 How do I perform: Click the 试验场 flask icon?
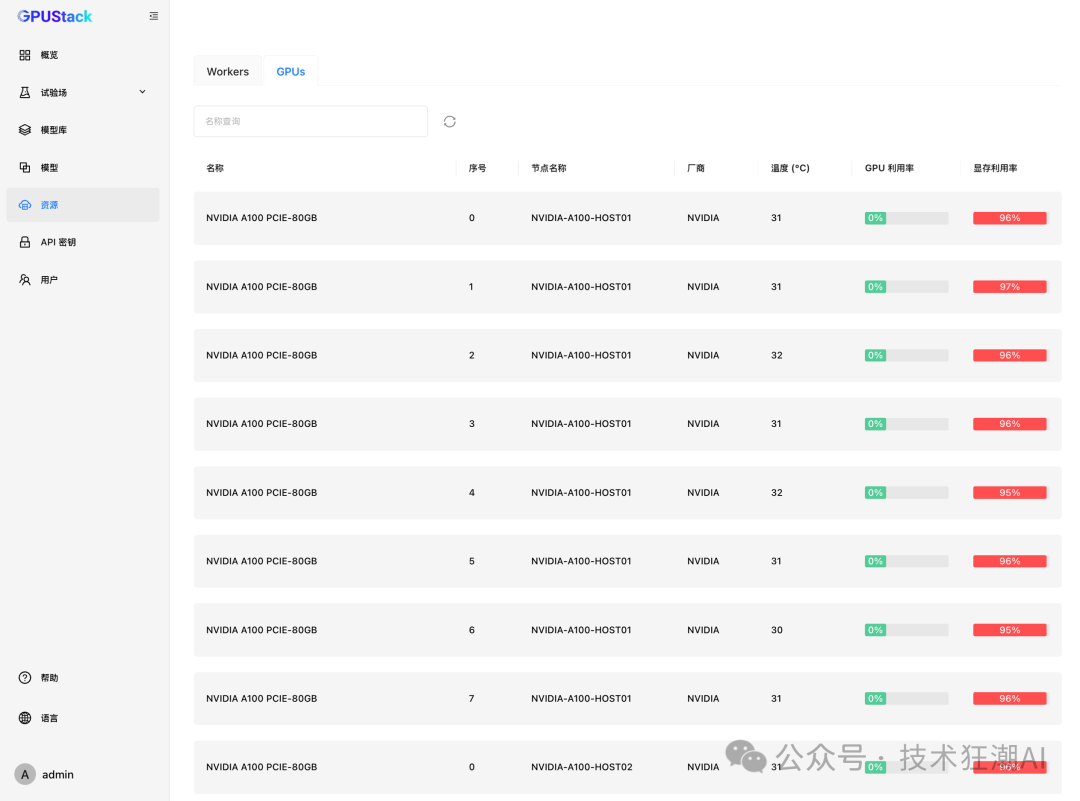(x=25, y=92)
